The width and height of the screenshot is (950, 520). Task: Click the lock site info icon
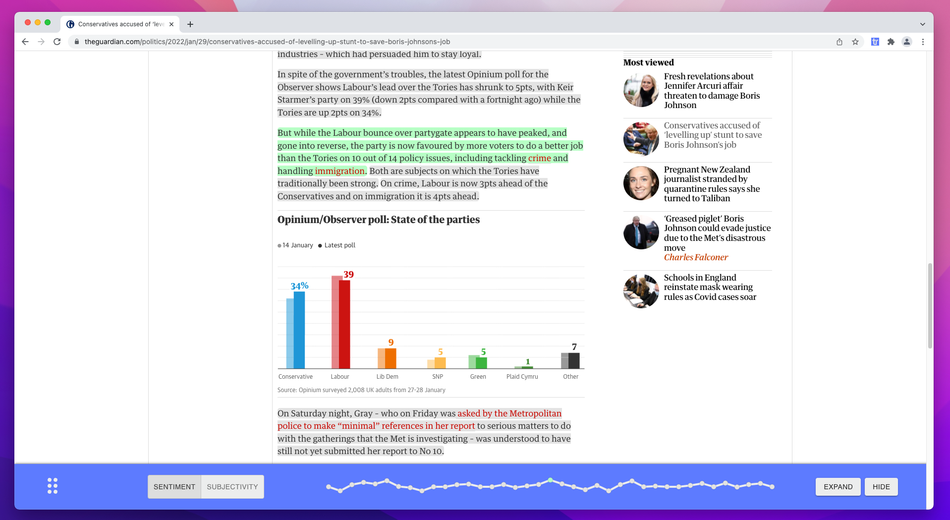tap(76, 42)
